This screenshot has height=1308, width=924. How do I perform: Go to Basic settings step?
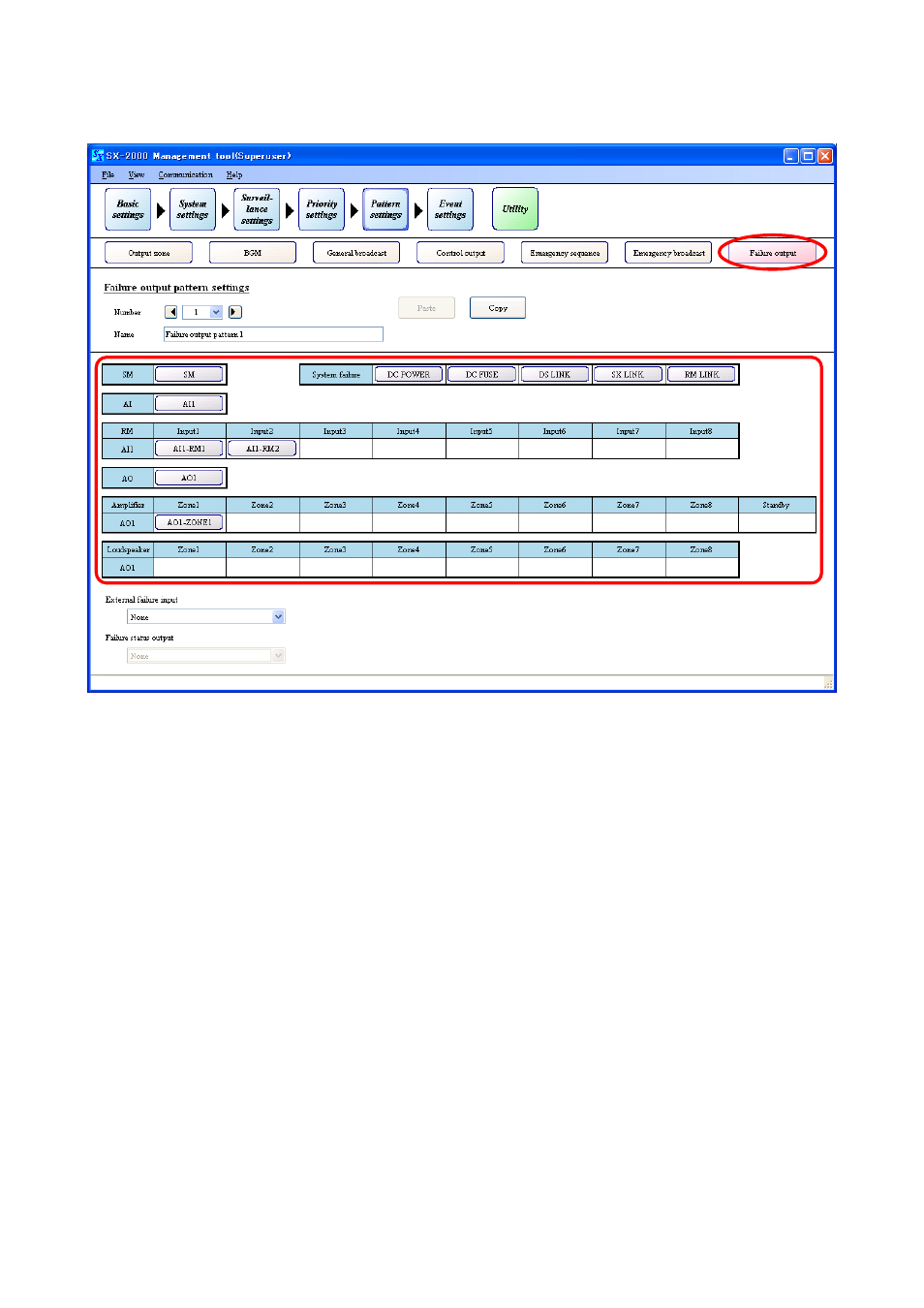(x=128, y=209)
